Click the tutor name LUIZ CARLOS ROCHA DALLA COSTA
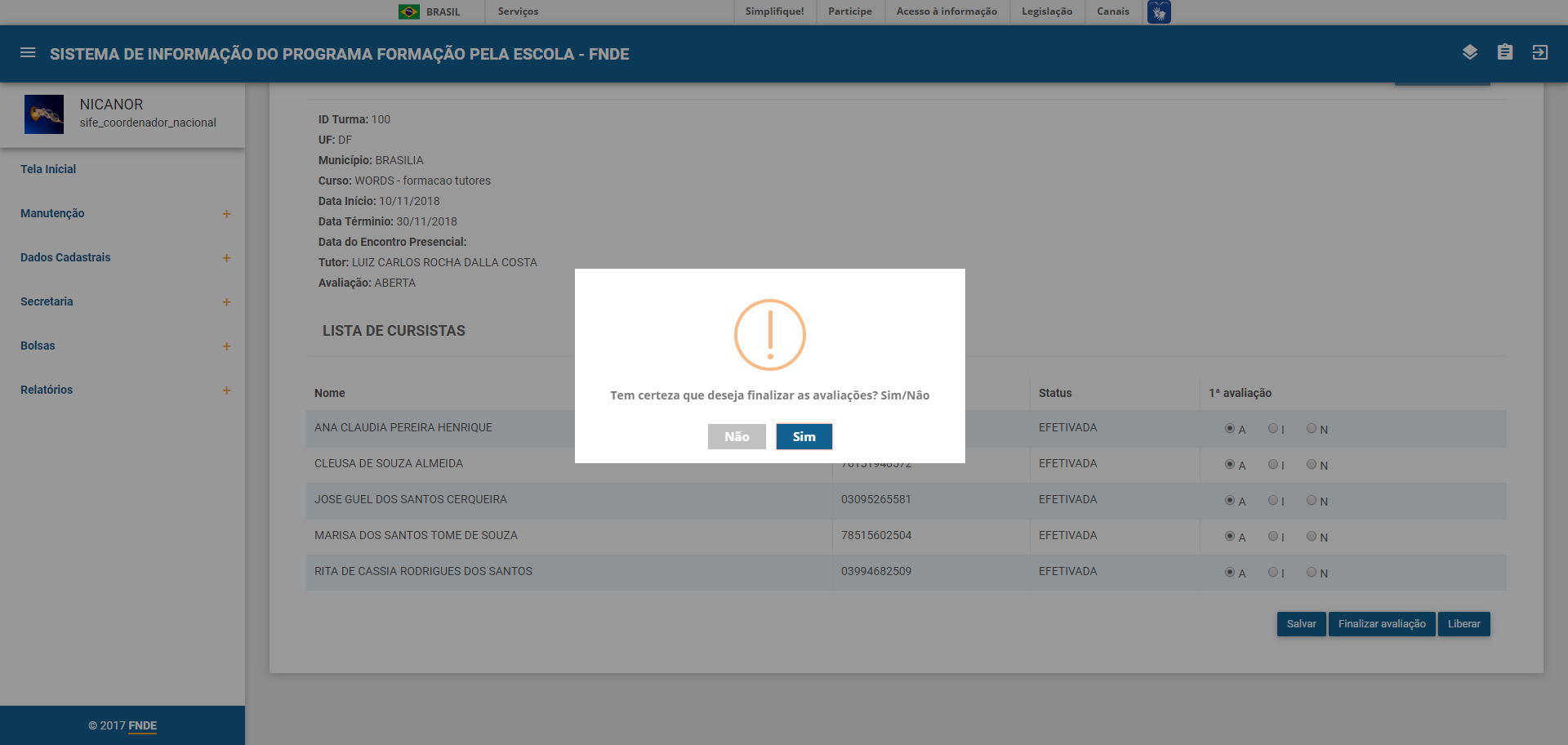The width and height of the screenshot is (1568, 745). pos(444,262)
